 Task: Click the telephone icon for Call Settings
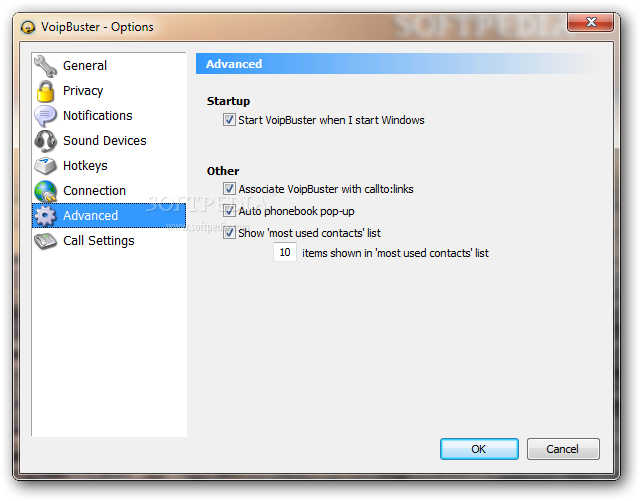45,241
